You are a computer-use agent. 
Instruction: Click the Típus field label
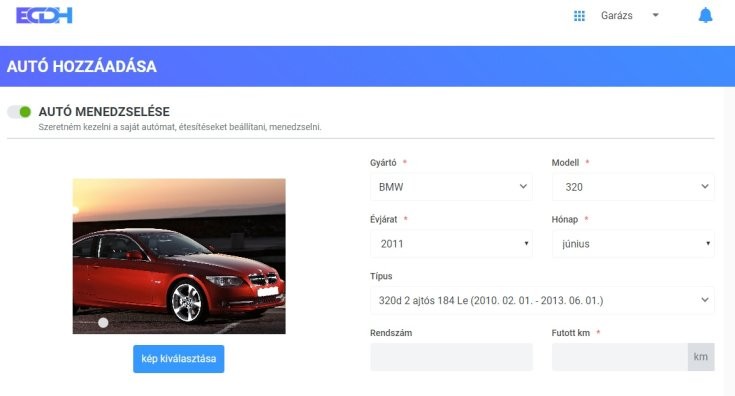[x=381, y=276]
